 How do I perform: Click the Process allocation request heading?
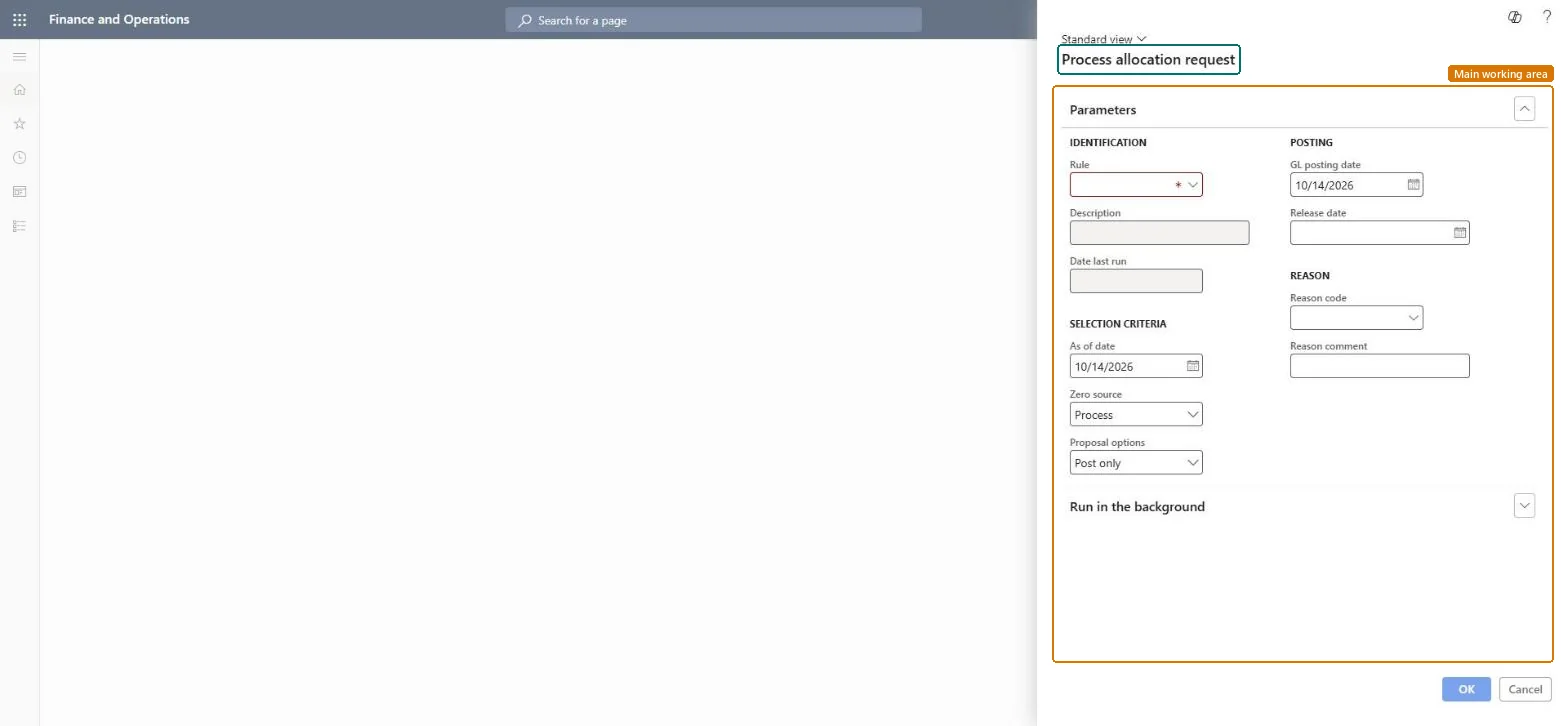coord(1148,60)
